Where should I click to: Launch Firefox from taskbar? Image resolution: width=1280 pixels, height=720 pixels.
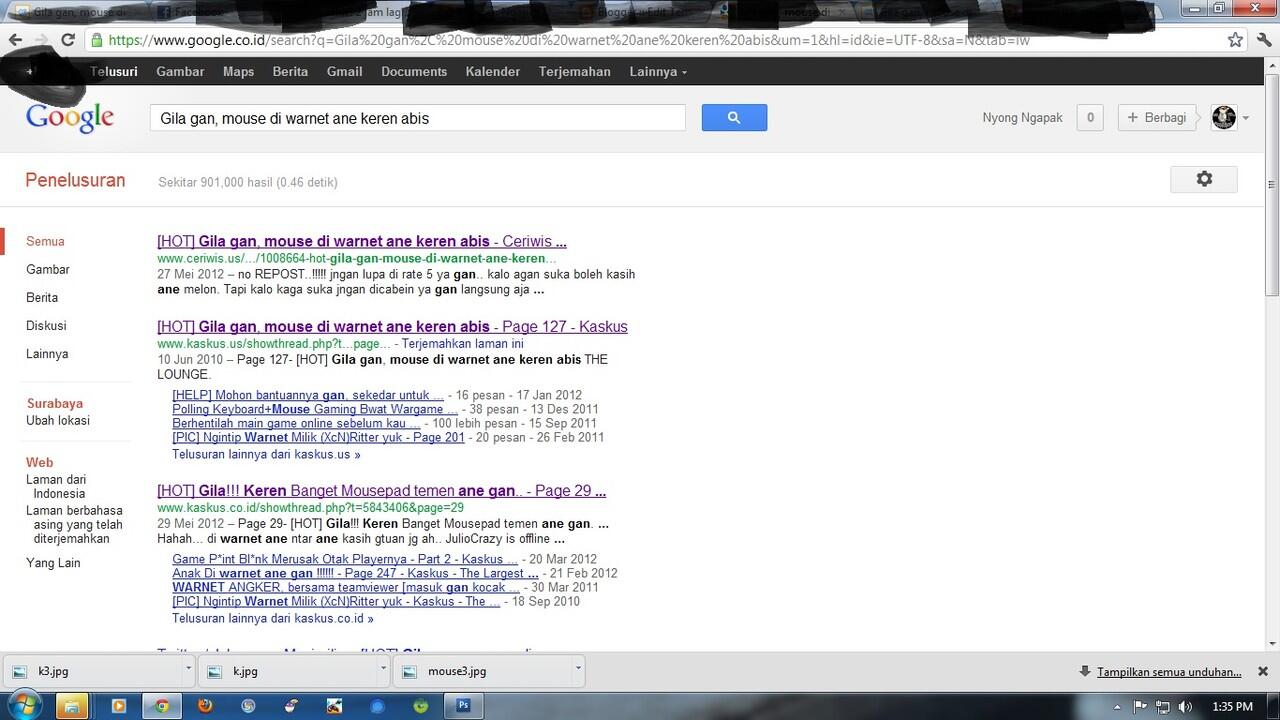click(x=205, y=706)
